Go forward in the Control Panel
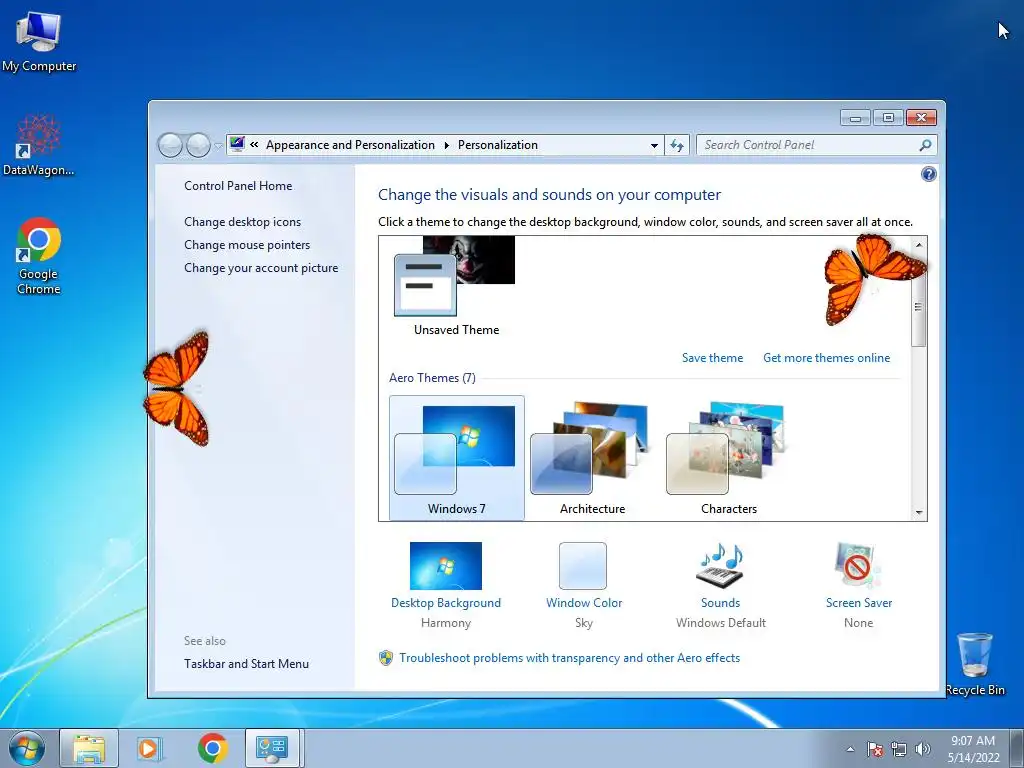Viewport: 1024px width, 768px height. pyautogui.click(x=198, y=145)
